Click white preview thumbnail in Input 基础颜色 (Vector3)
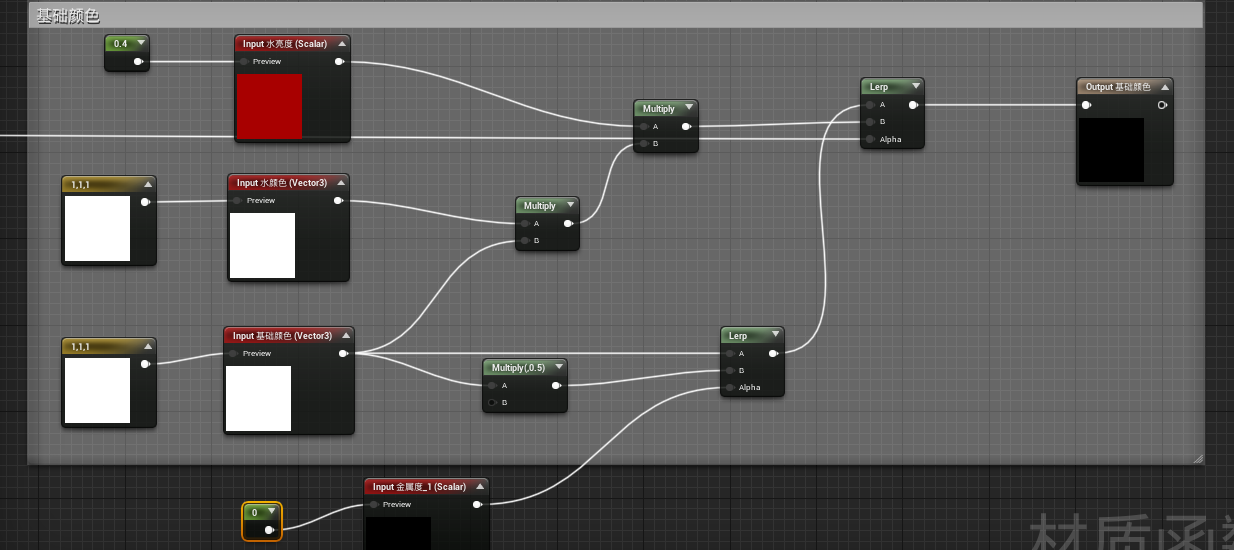1234x550 pixels. point(258,398)
